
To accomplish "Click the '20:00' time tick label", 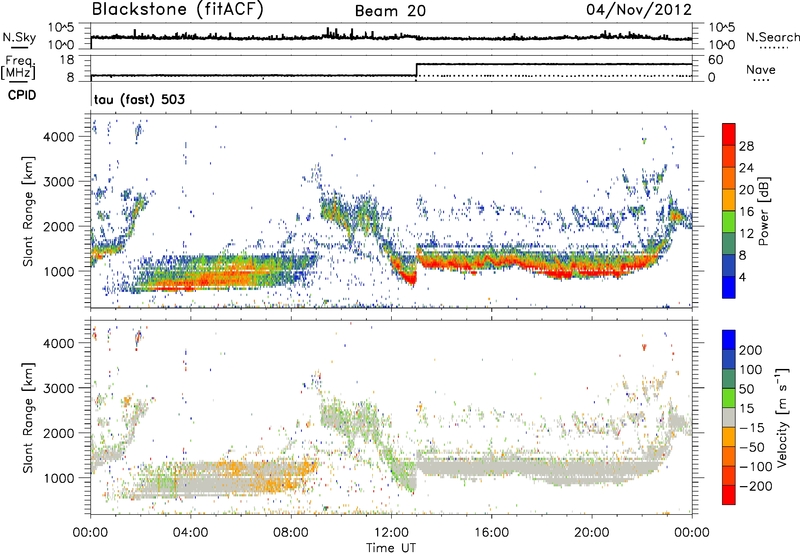I will click(592, 533).
